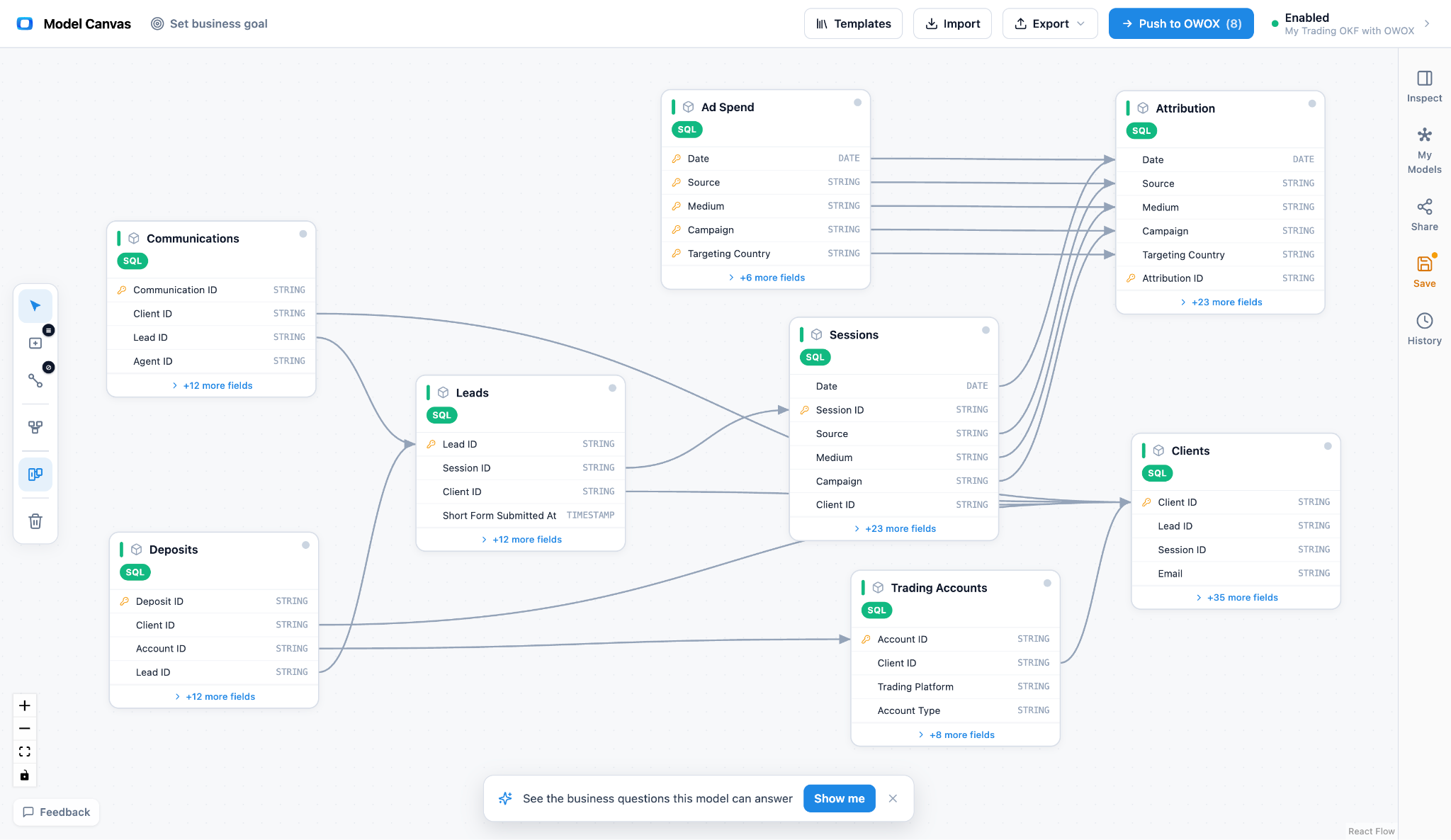This screenshot has width=1451, height=840.
Task: Click the Model Canvas logo icon
Action: [x=25, y=23]
